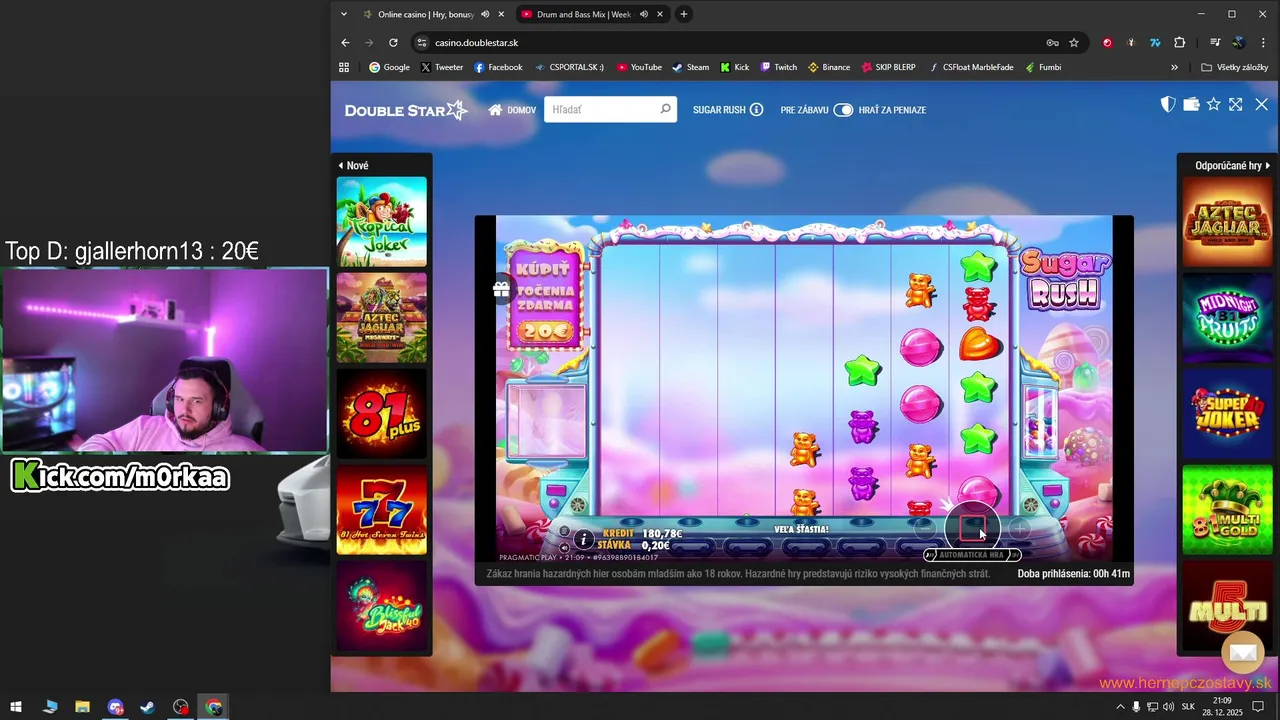Open the apps grid in bookmarks bar

pos(344,67)
